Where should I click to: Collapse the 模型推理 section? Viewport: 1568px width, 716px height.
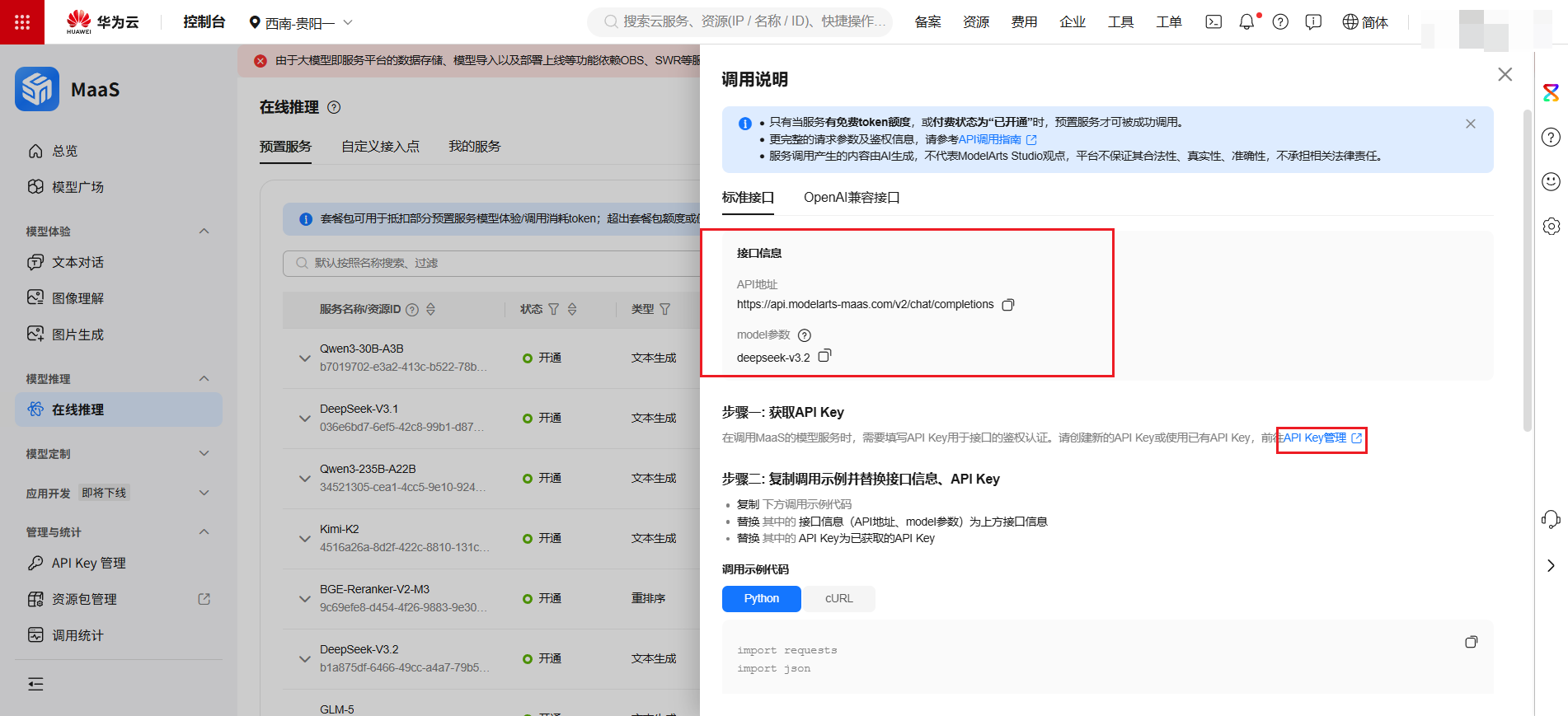tap(204, 378)
